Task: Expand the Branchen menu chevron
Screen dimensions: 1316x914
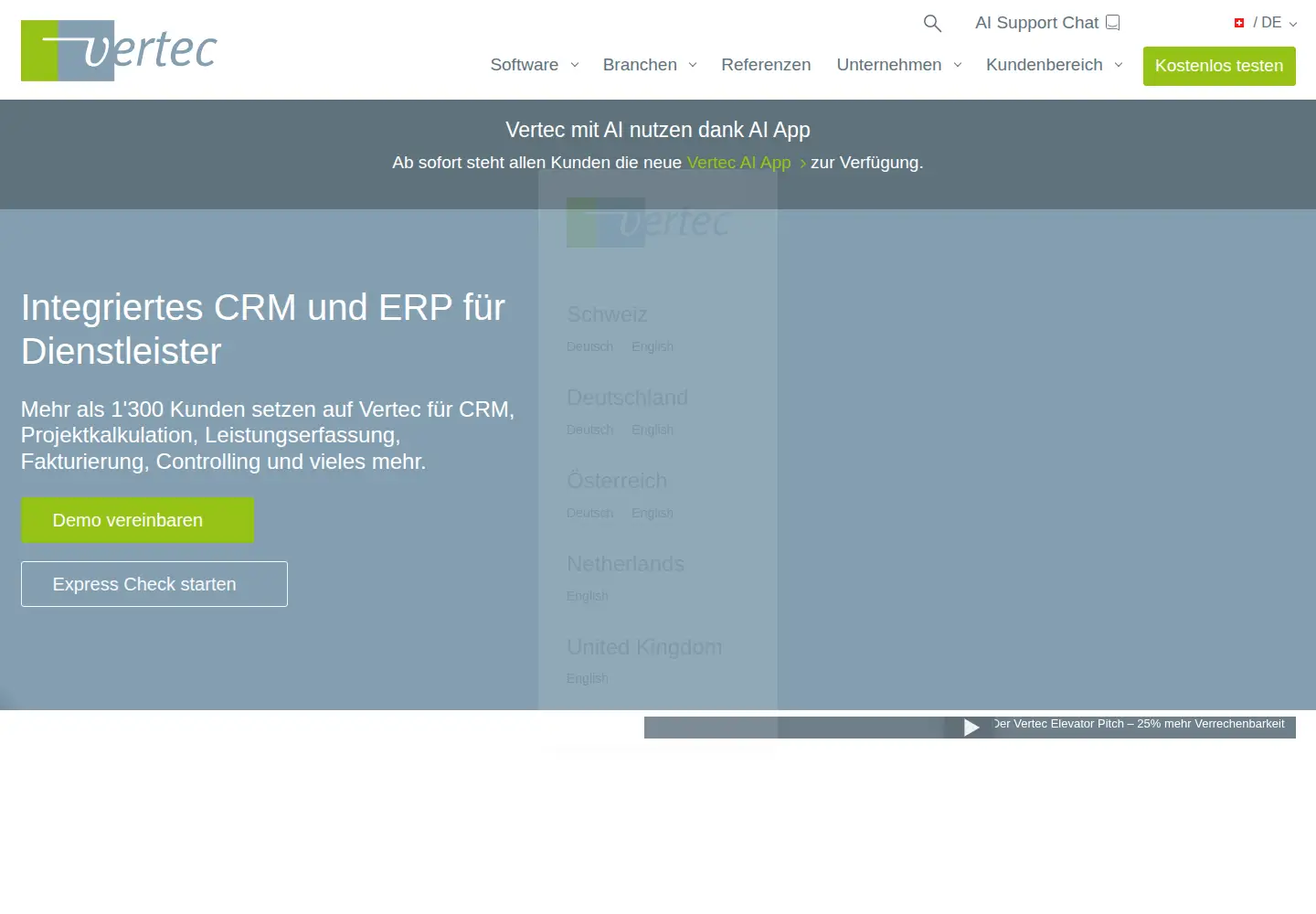Action: pyautogui.click(x=693, y=65)
